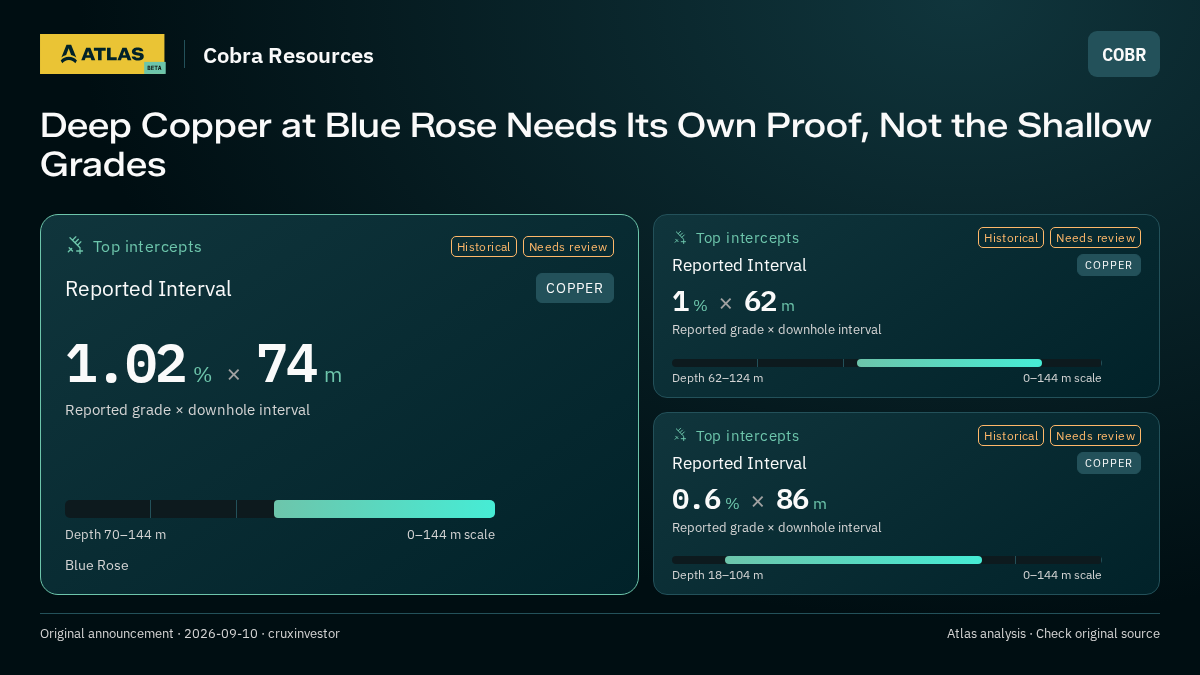Click Reported Interval title in the 1.02% card
This screenshot has width=1200, height=675.
coord(148,289)
